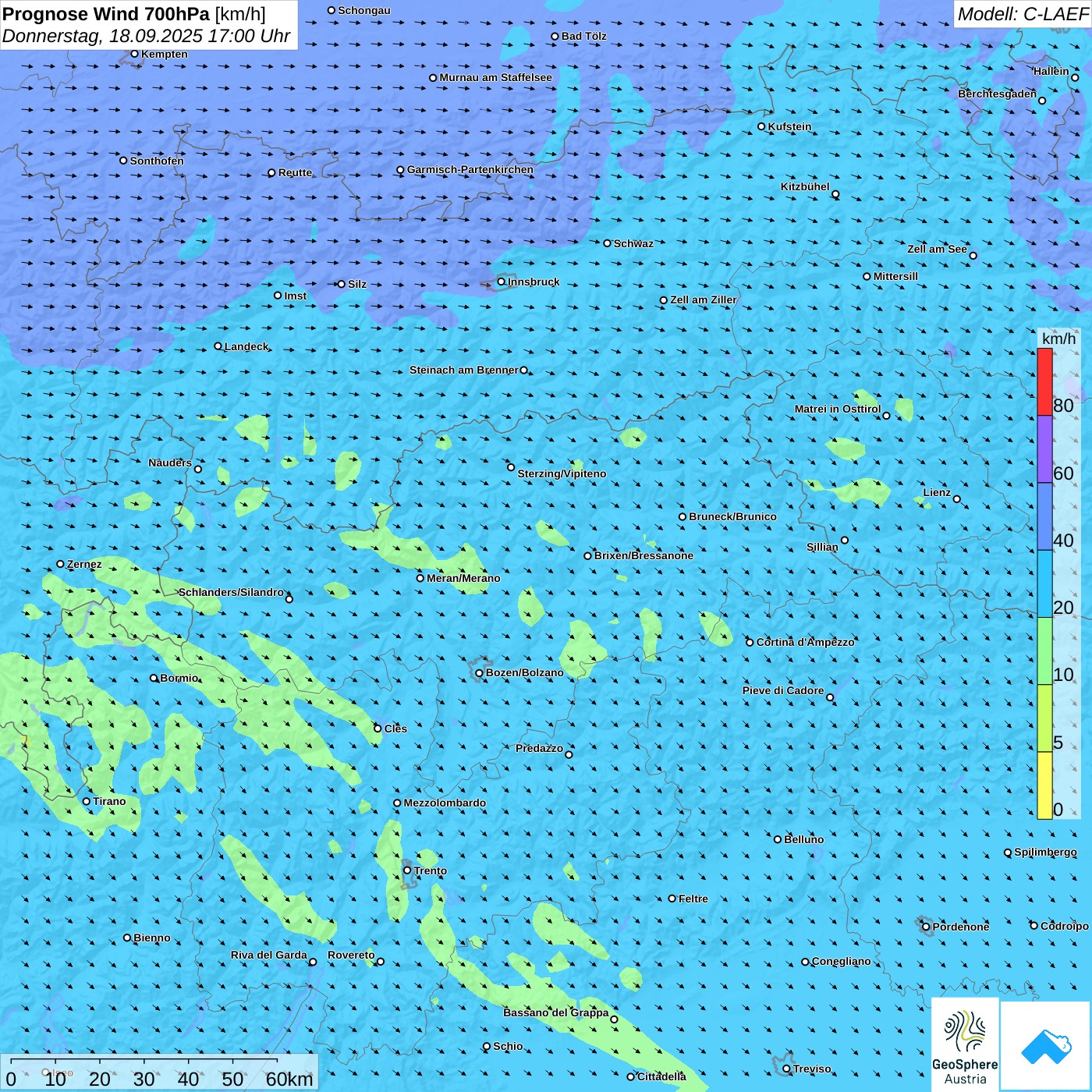The height and width of the screenshot is (1092, 1092).
Task: Click the Spilimbergo city label
Action: [1045, 852]
